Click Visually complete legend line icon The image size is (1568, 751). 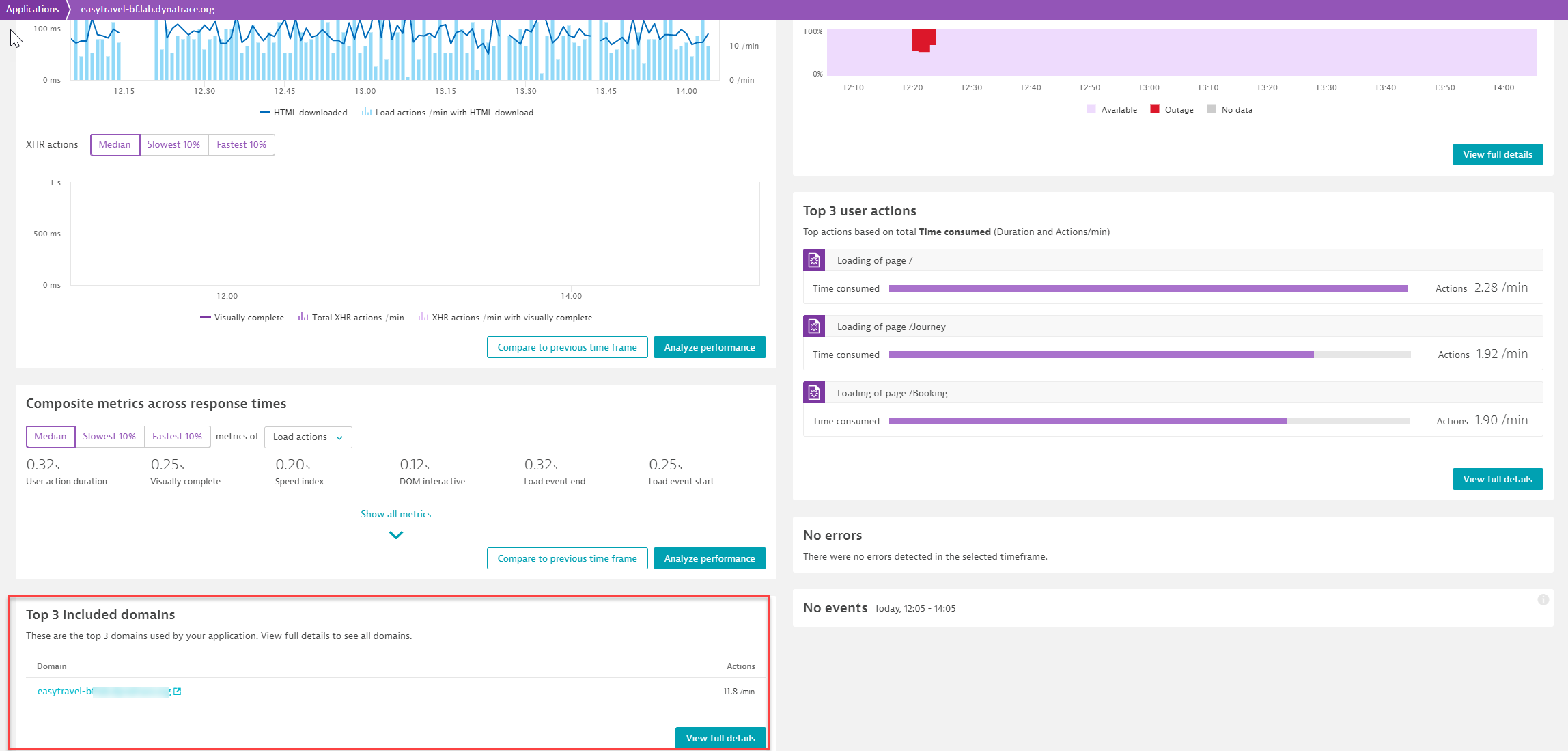point(206,318)
